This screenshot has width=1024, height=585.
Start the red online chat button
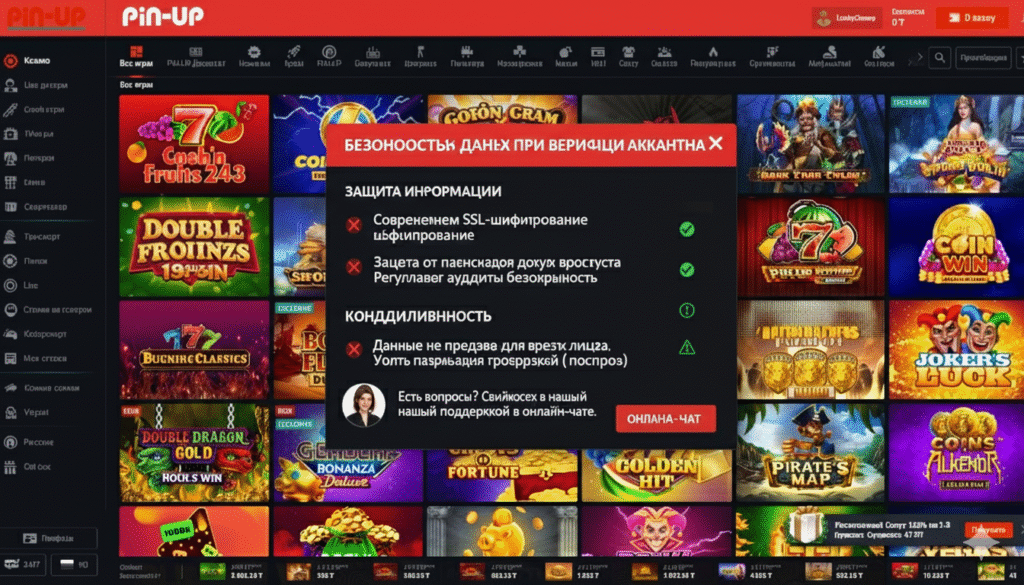665,419
